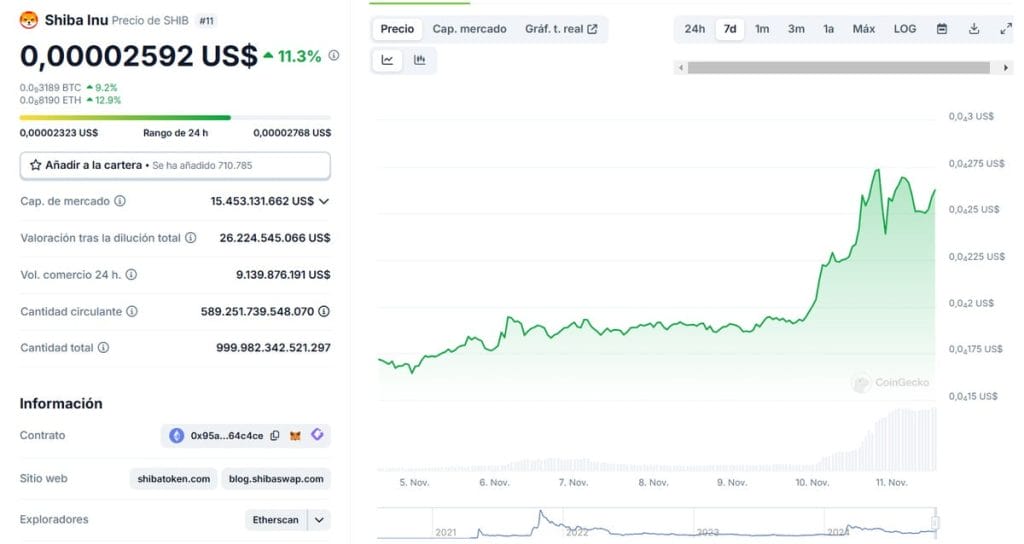Click the ETH price line 0.0₈8190 ETH
Viewport: 1024px width, 544px height.
pos(50,101)
